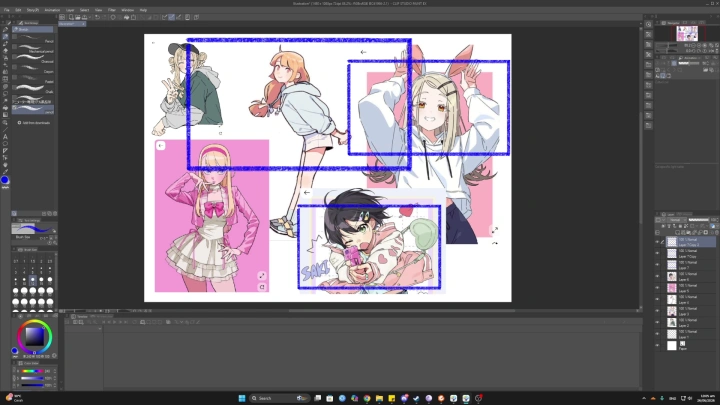Hide Layer 7 Copy with eye icon

coord(657,253)
